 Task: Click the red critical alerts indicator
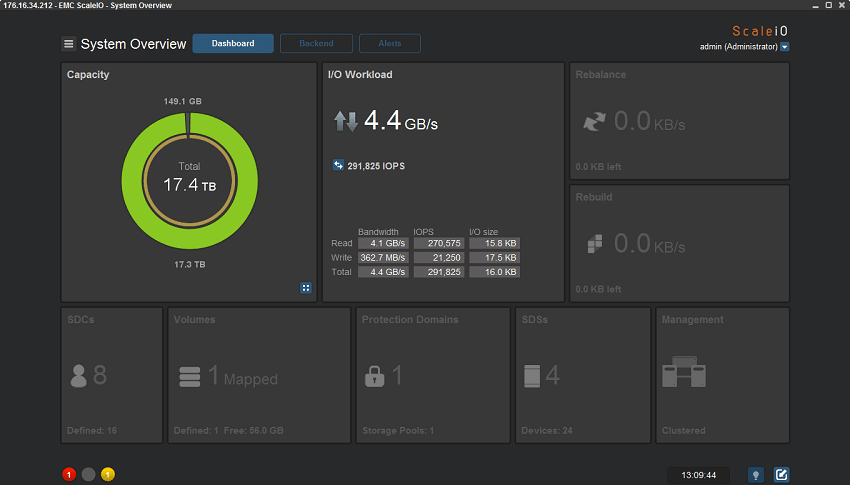pos(69,475)
